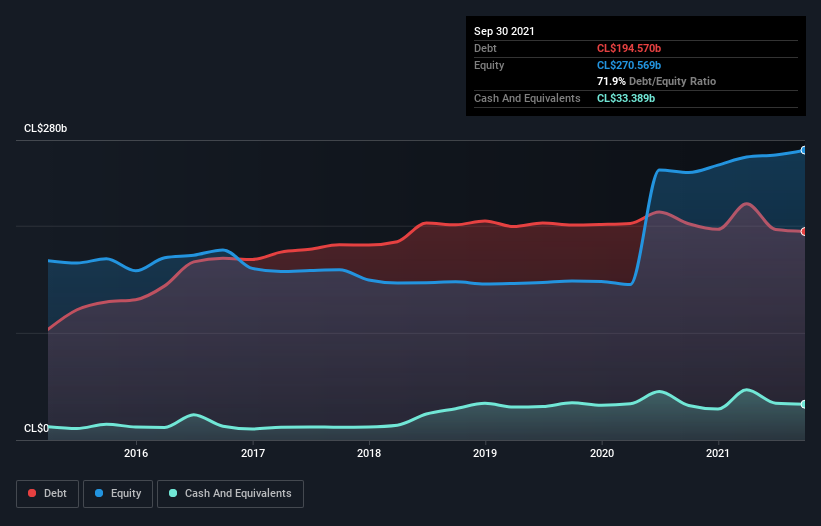The width and height of the screenshot is (821, 526).
Task: Click the Equity label in tooltip
Action: (489, 65)
